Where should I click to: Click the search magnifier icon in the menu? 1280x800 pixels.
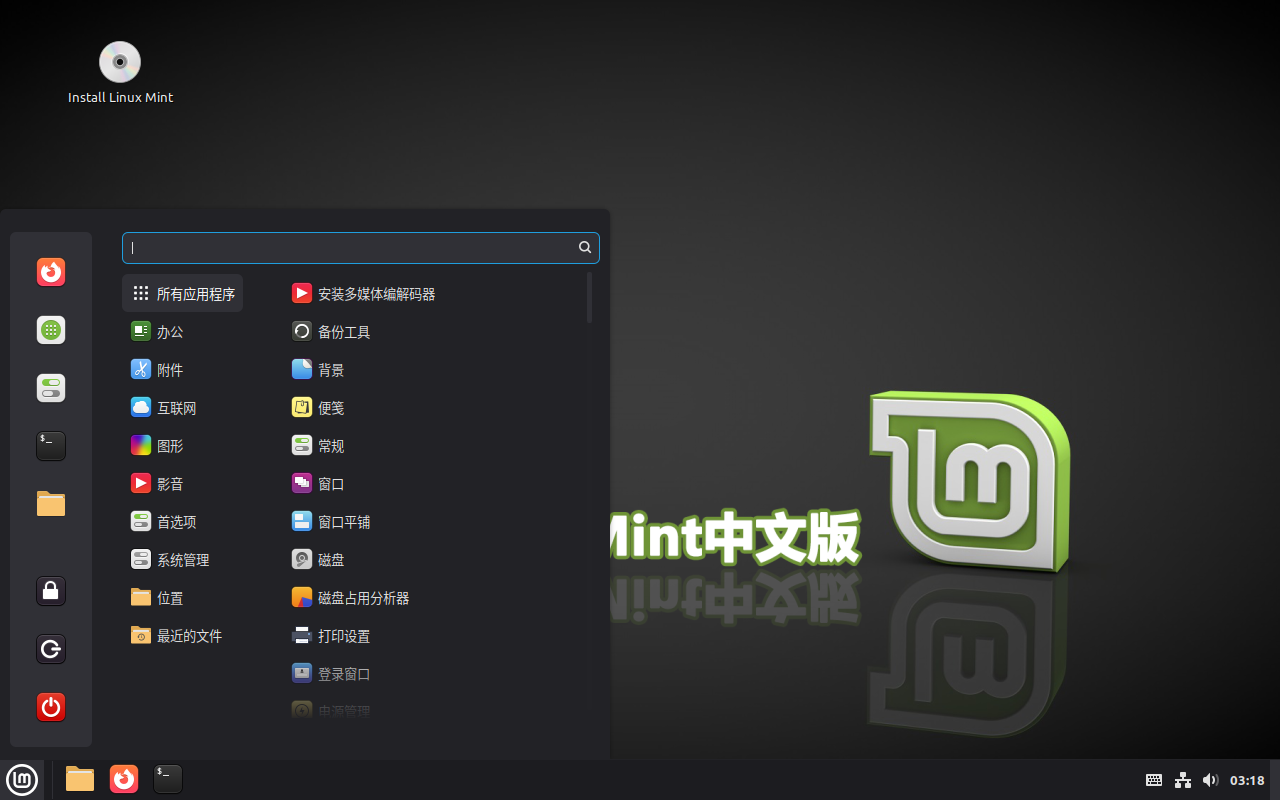pyautogui.click(x=585, y=248)
